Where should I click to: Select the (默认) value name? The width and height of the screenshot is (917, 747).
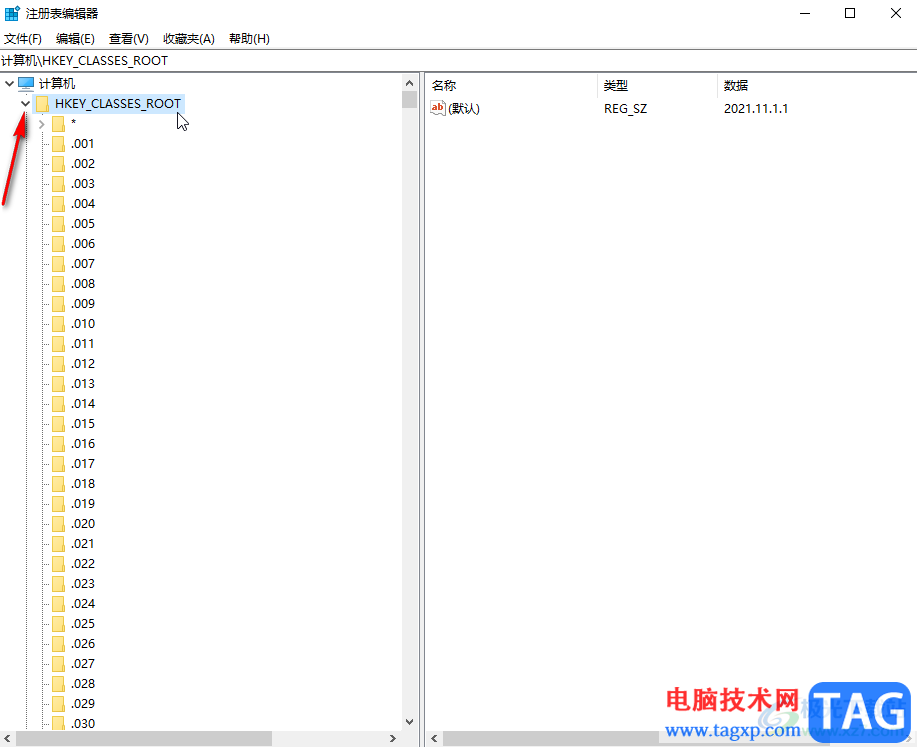point(464,109)
